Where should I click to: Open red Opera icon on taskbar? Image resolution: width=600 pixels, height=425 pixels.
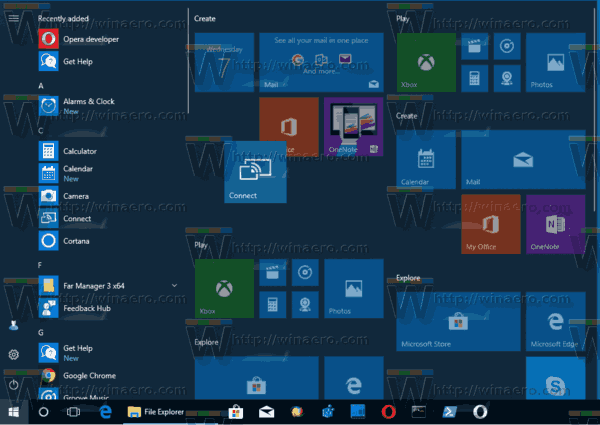388,412
